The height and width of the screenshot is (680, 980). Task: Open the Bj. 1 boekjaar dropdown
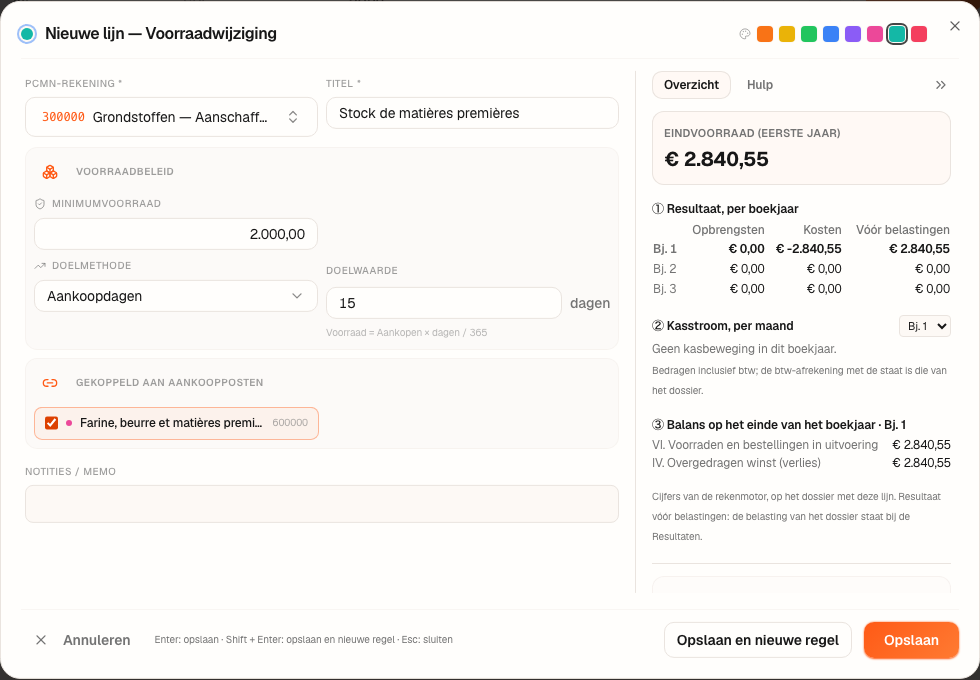click(x=924, y=326)
